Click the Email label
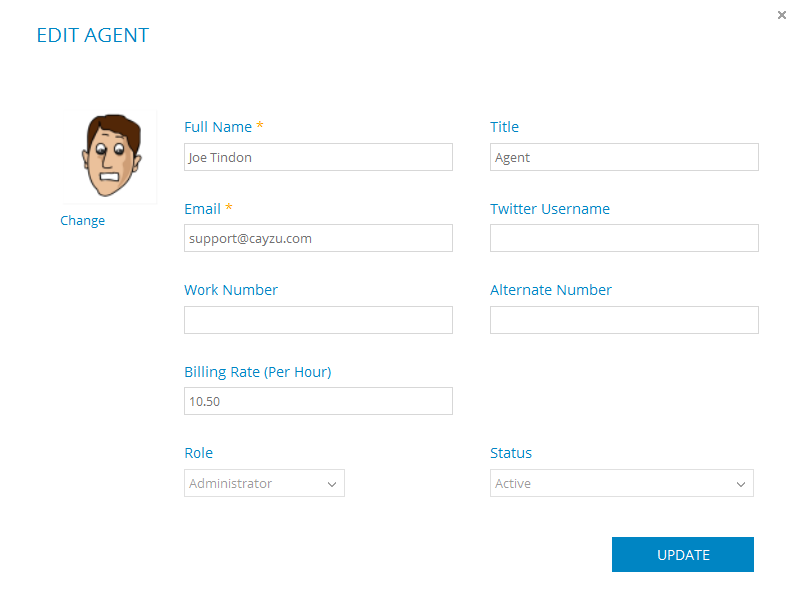Image resolution: width=794 pixels, height=607 pixels. 203,209
